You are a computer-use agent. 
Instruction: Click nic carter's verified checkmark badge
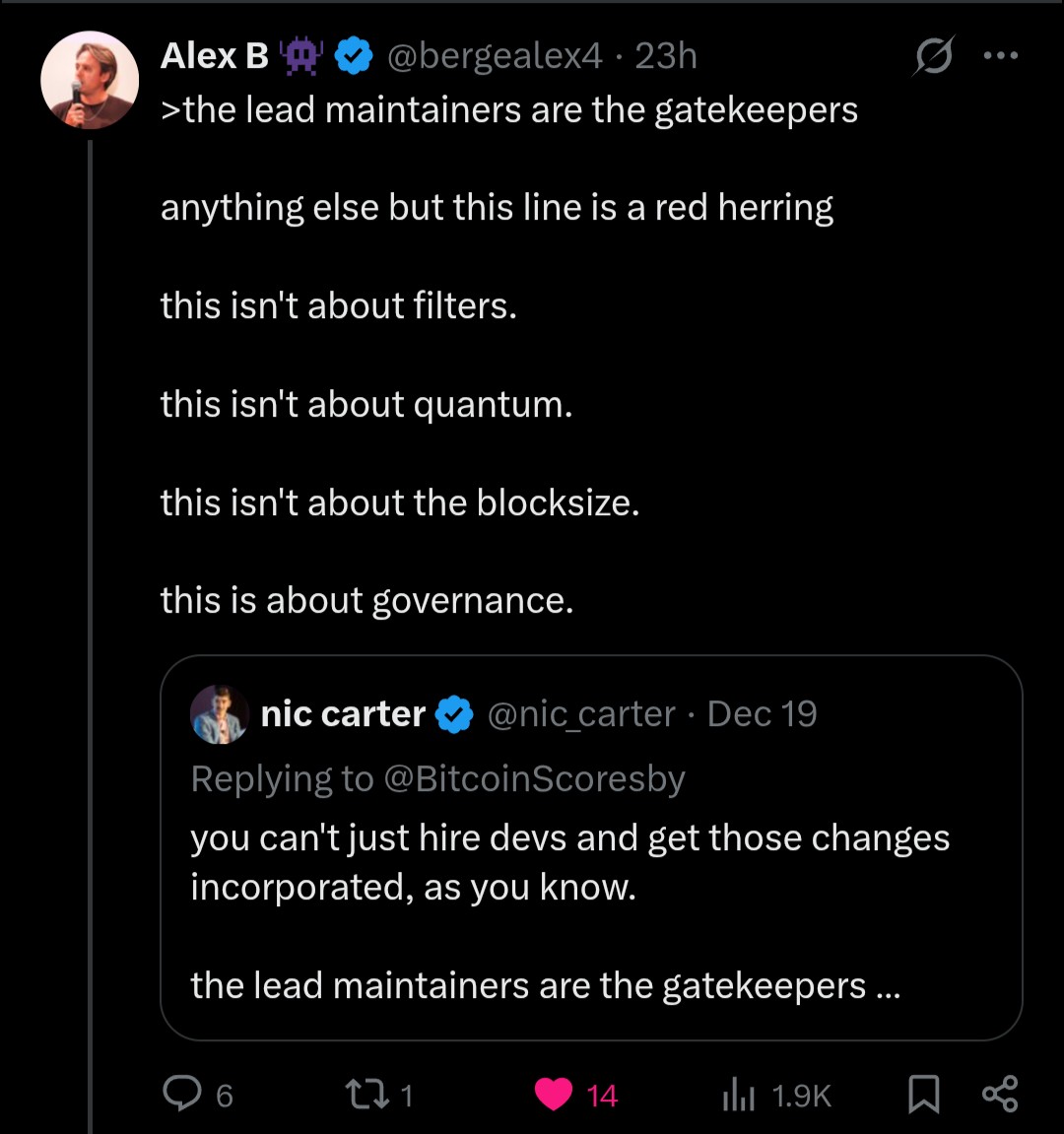click(454, 714)
